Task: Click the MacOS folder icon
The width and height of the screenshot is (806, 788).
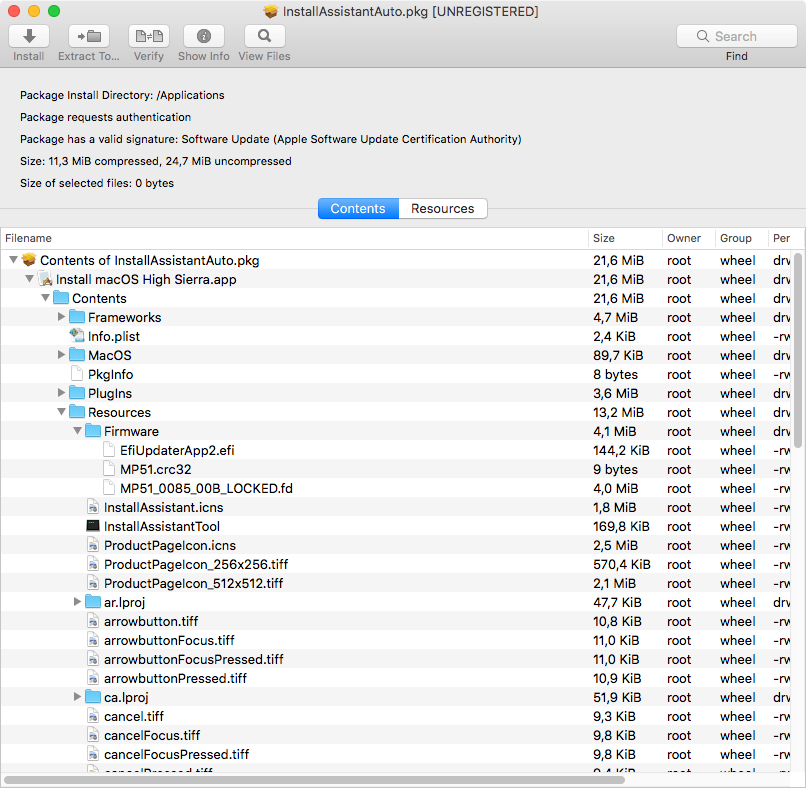Action: 77,355
